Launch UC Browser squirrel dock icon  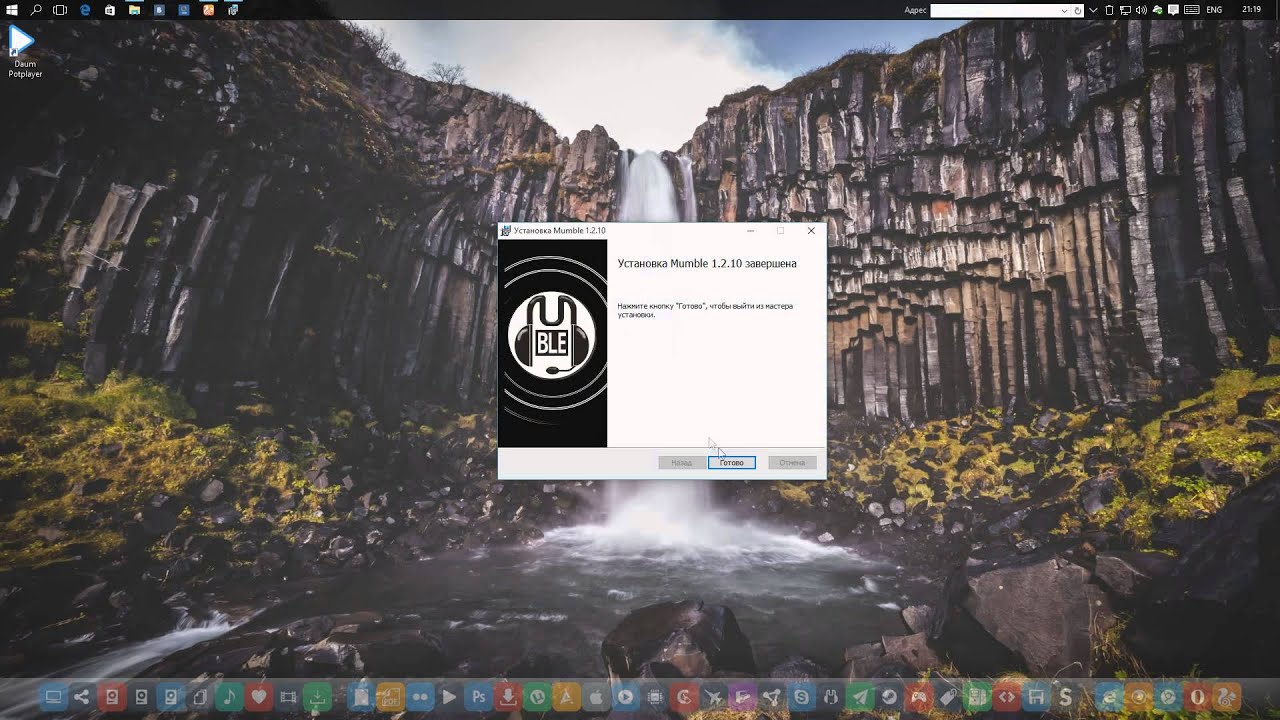click(1227, 696)
